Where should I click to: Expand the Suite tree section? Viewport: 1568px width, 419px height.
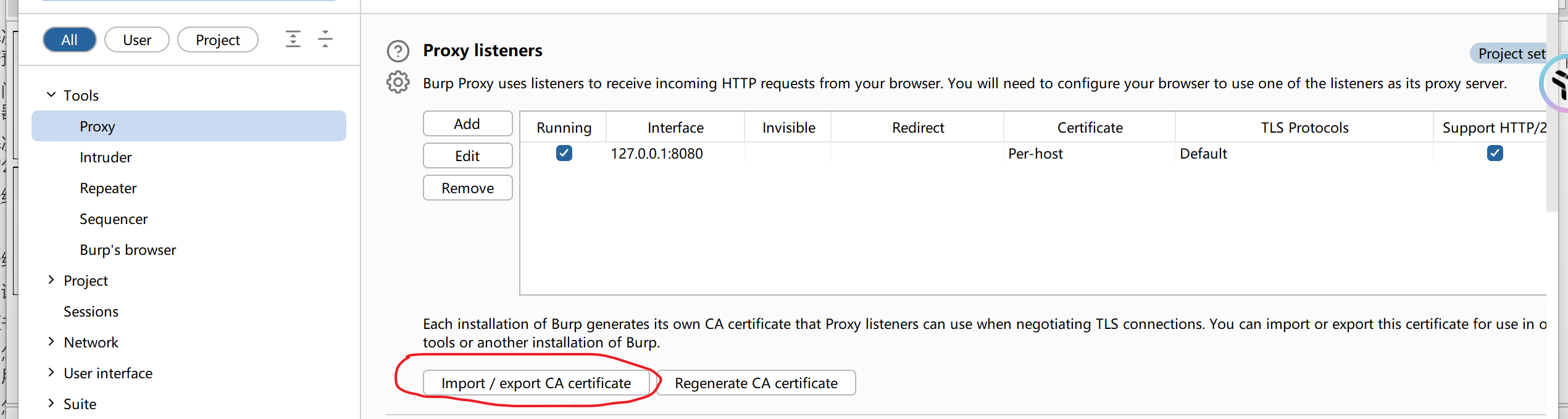point(51,404)
